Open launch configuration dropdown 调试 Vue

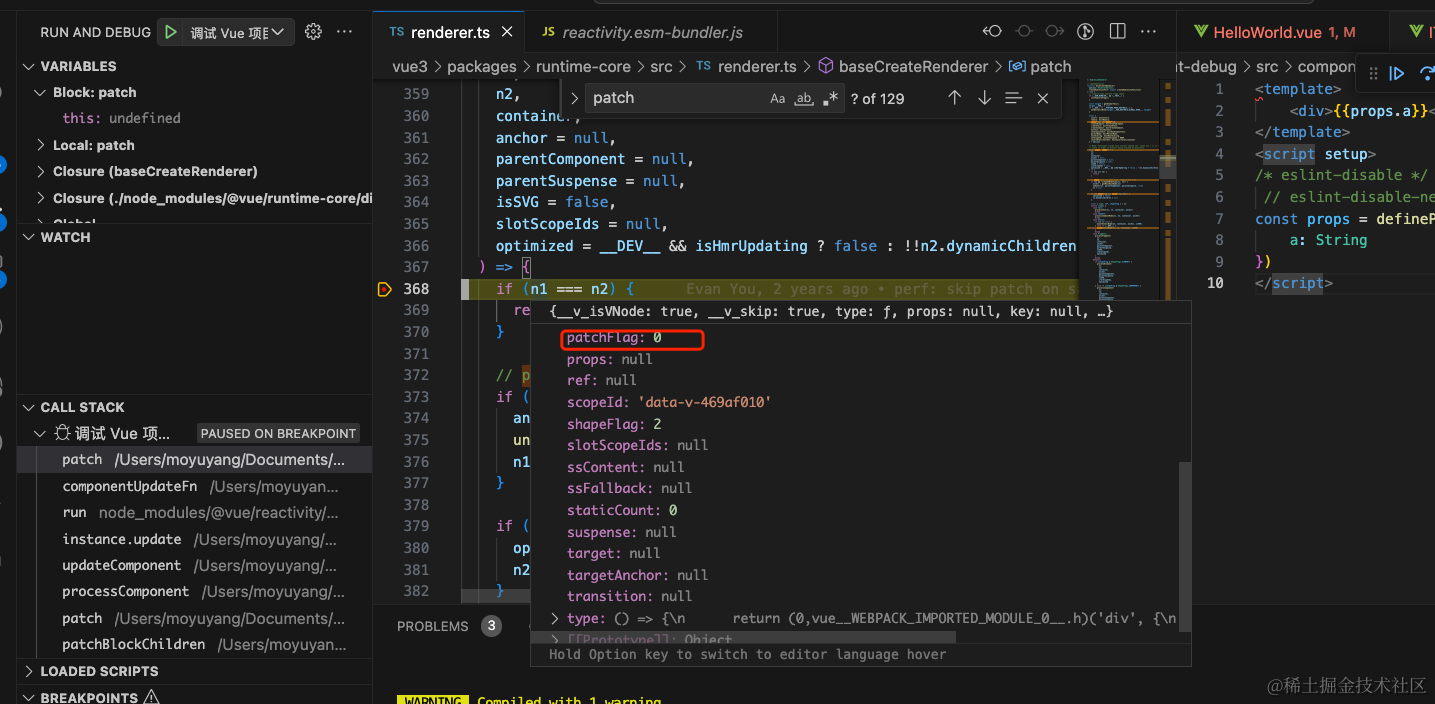pos(238,32)
